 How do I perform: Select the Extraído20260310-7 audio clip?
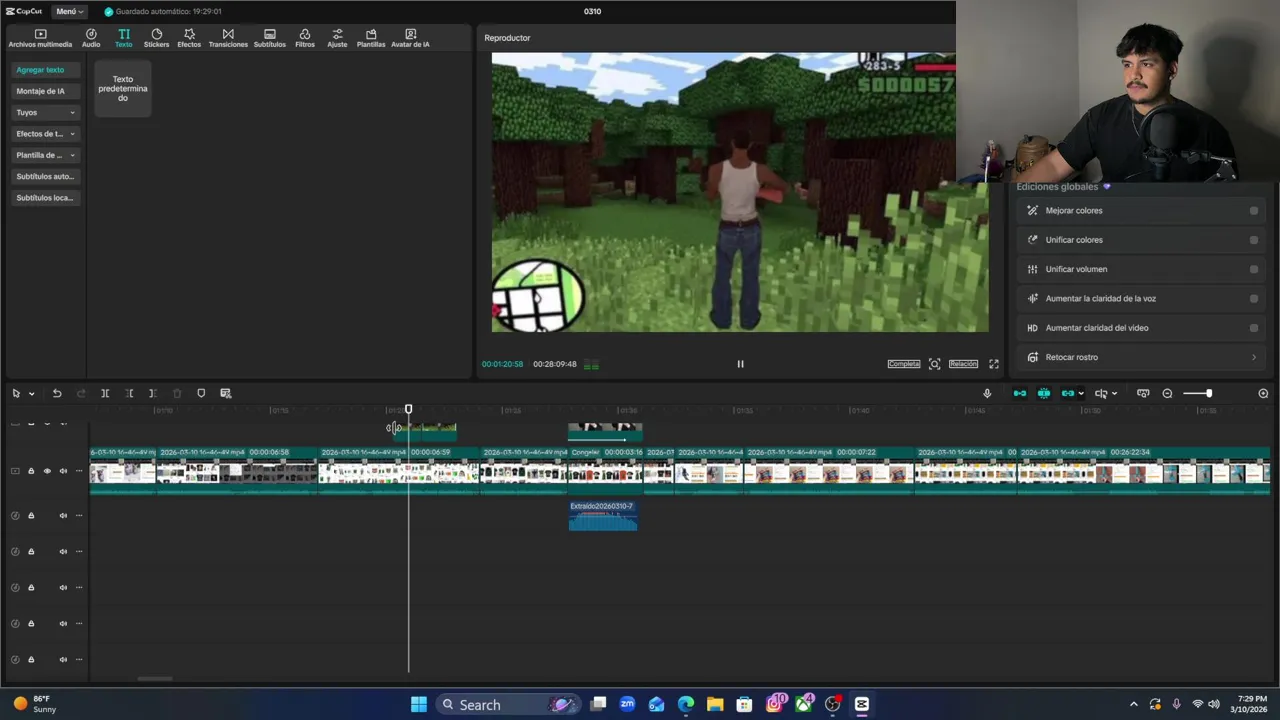pyautogui.click(x=603, y=516)
